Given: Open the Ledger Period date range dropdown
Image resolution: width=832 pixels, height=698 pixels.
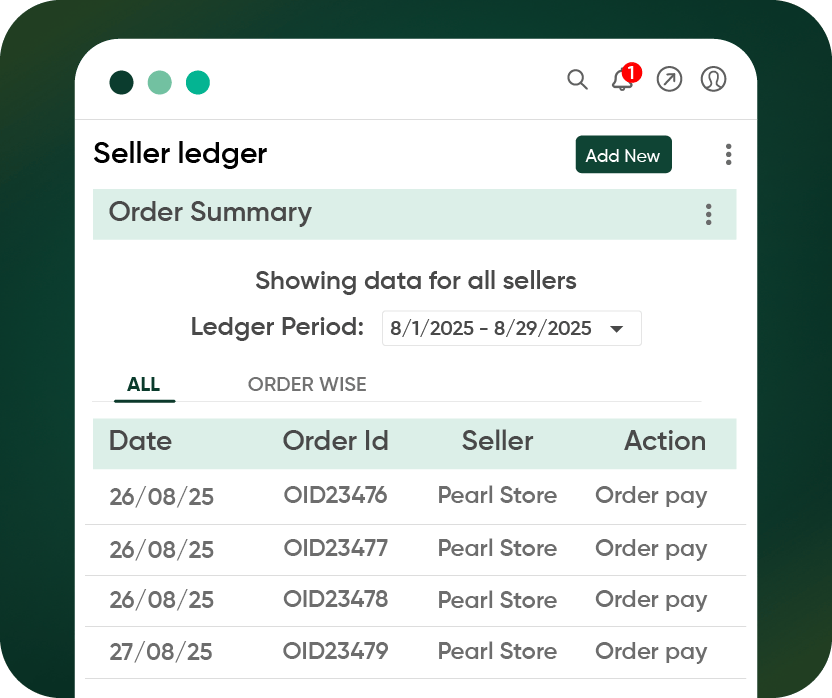Looking at the screenshot, I should pos(511,328).
